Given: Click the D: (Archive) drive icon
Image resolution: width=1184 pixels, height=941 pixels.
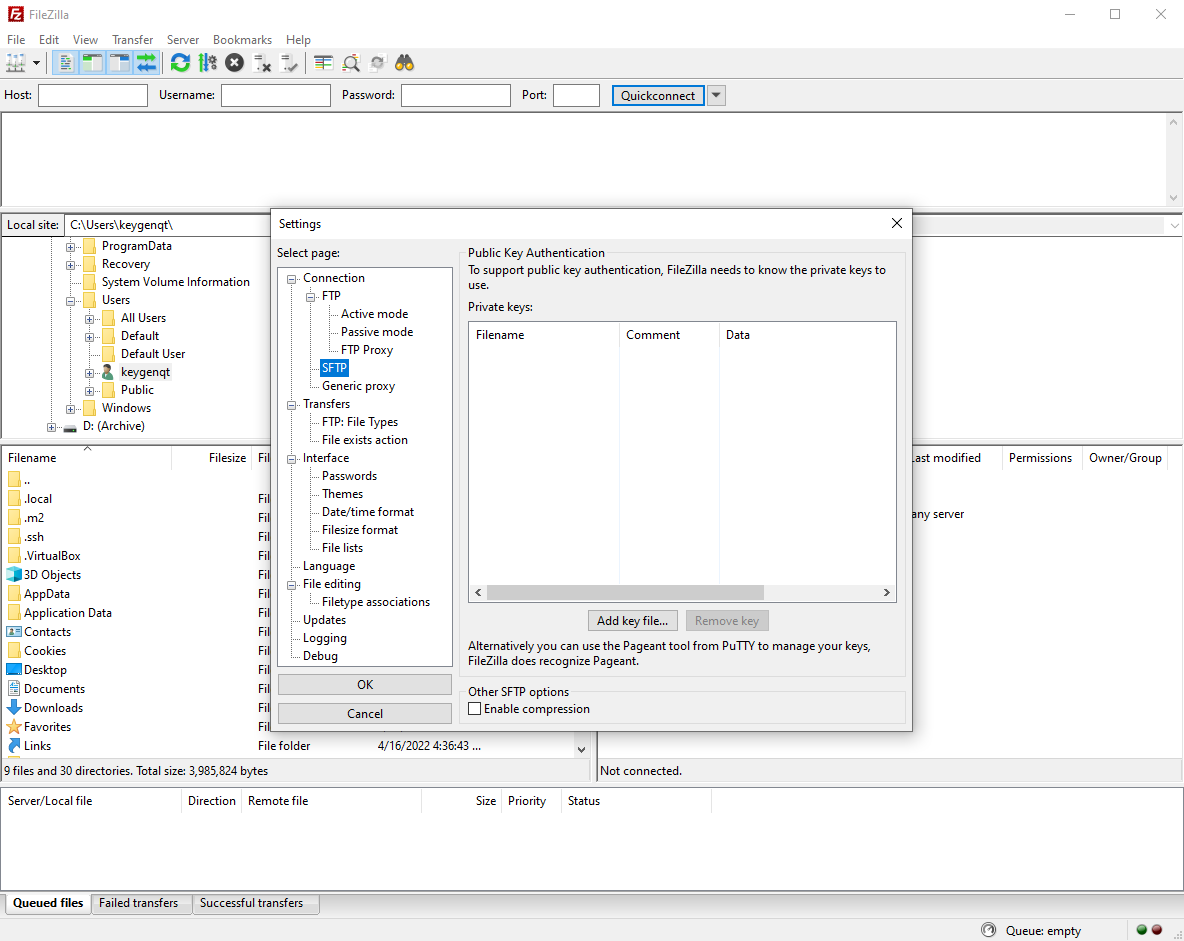Looking at the screenshot, I should (70, 427).
